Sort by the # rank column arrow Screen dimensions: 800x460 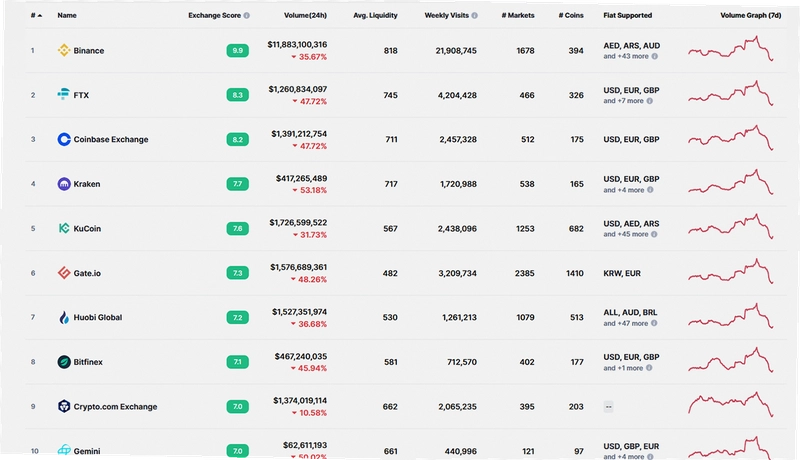(40, 16)
